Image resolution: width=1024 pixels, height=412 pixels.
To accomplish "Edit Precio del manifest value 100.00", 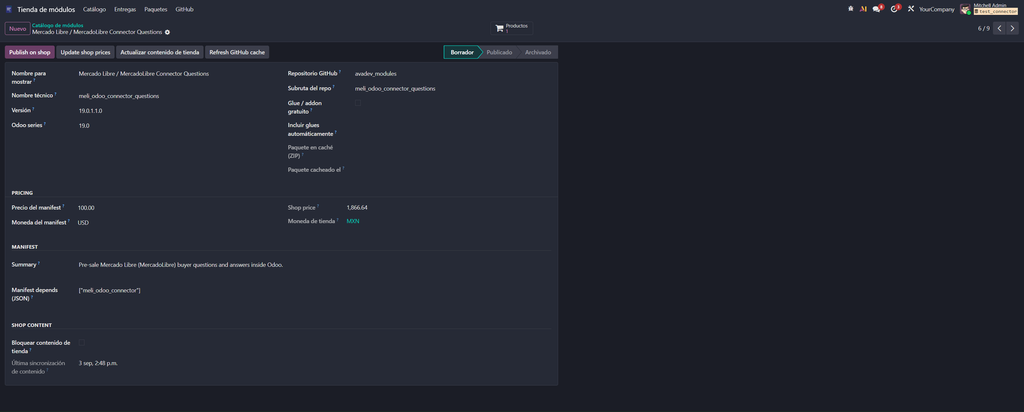I will [x=86, y=208].
